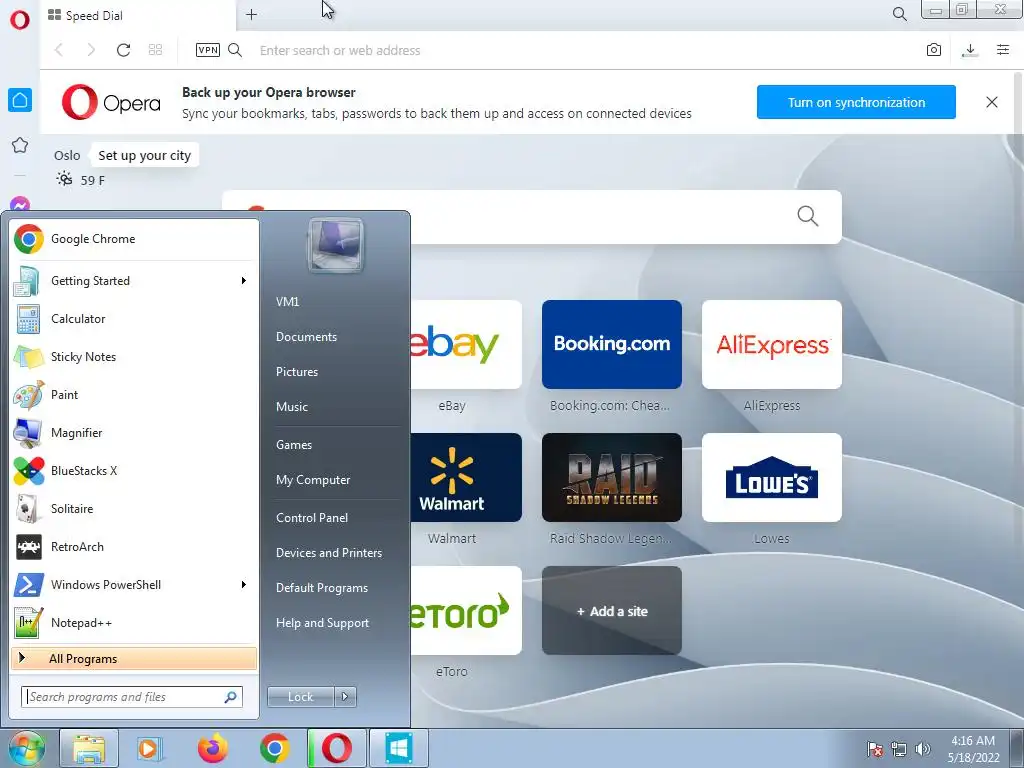
Task: Open the sidebar bookmarks star icon
Action: pyautogui.click(x=20, y=145)
